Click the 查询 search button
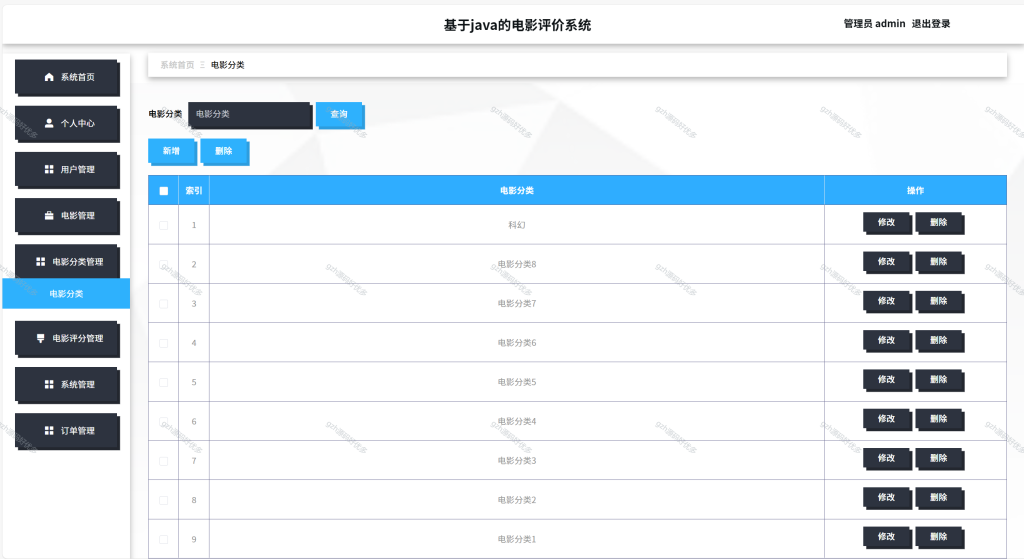 340,115
